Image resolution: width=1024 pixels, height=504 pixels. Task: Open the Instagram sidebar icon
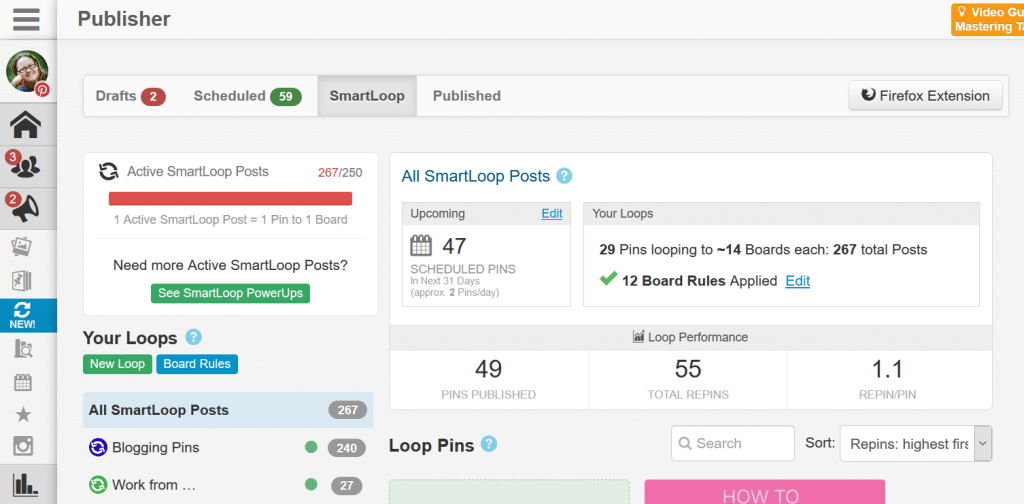24,447
